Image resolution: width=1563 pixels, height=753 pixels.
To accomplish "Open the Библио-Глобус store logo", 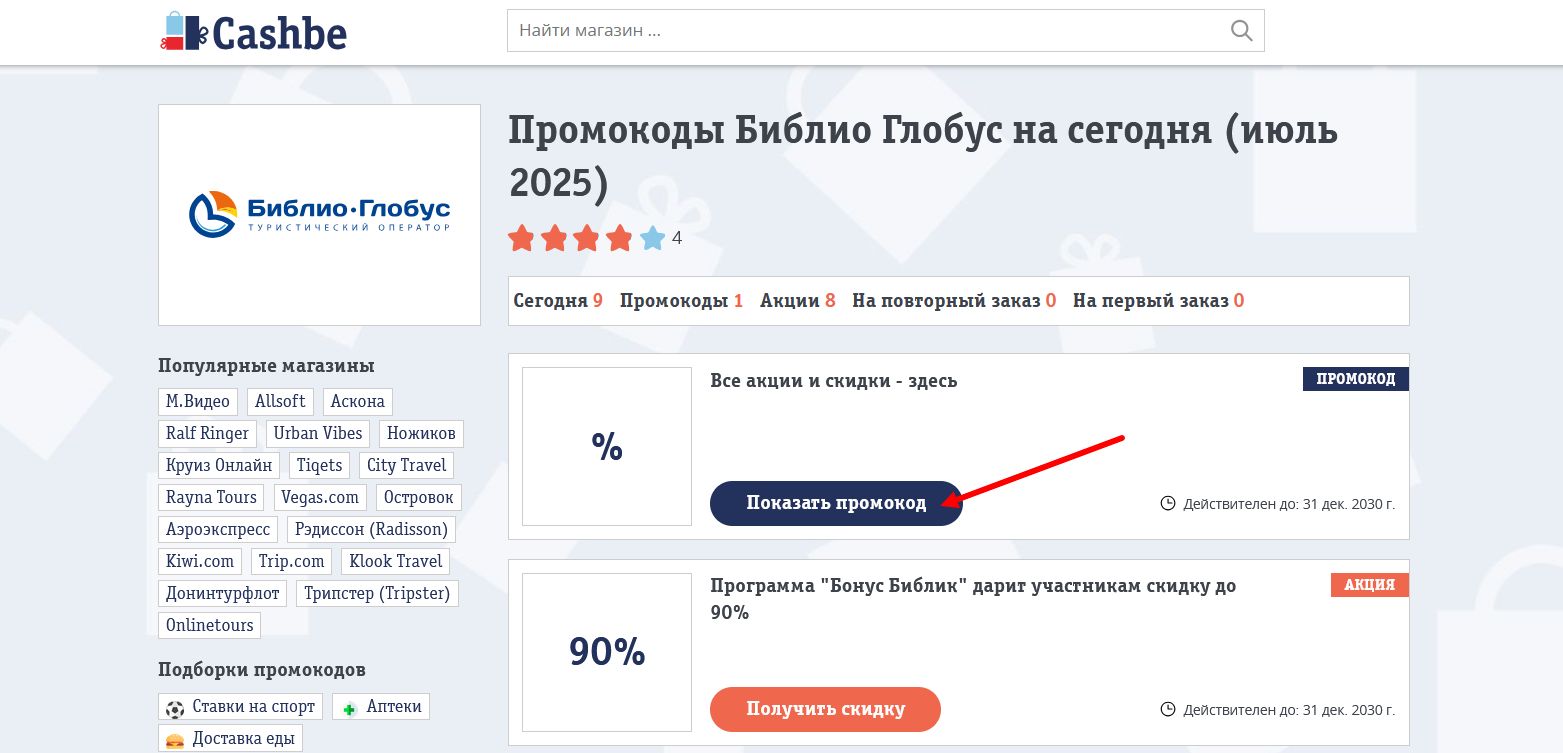I will click(319, 215).
